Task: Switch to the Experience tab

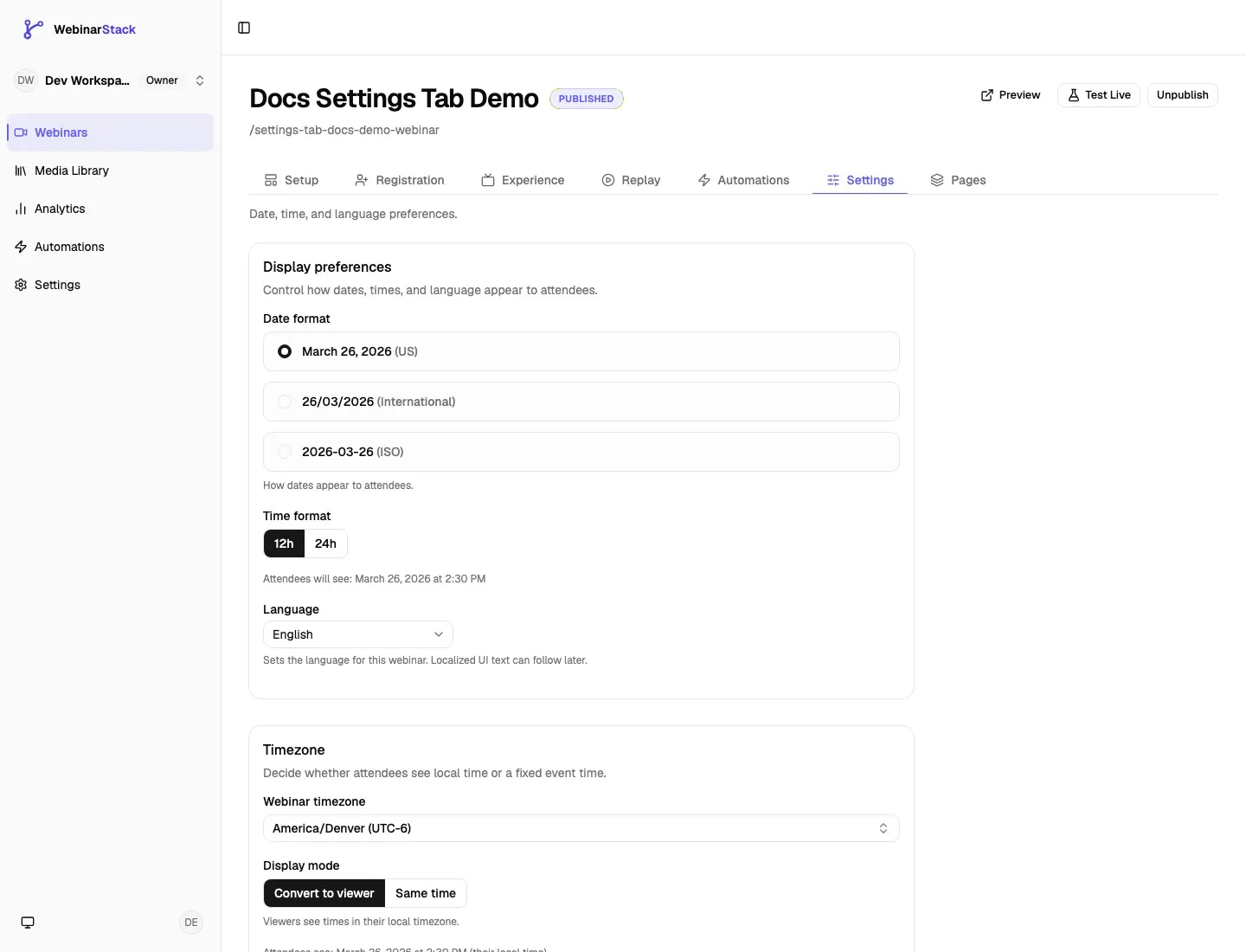Action: [x=523, y=180]
